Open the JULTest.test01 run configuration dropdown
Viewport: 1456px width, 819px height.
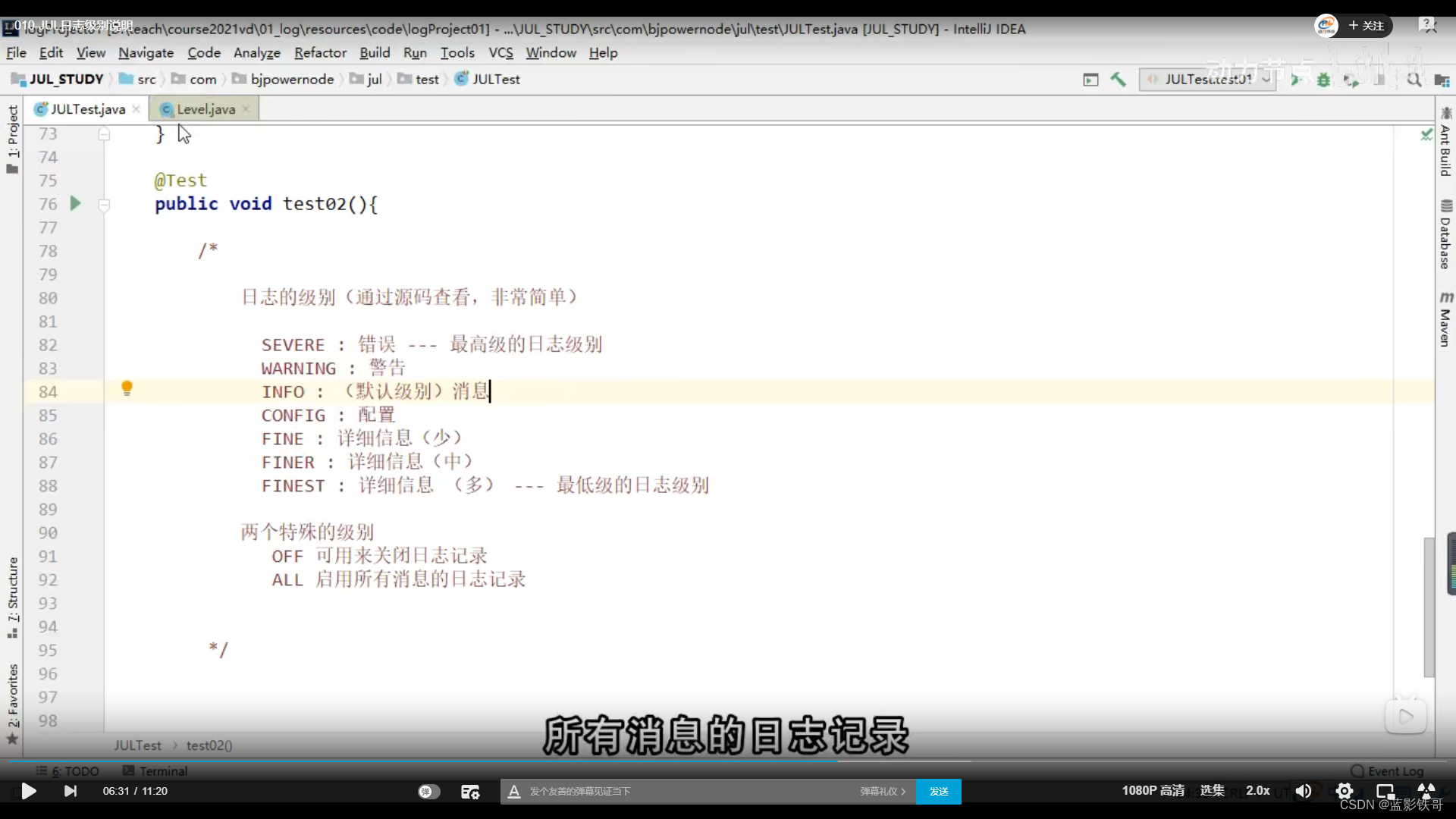click(x=1207, y=79)
